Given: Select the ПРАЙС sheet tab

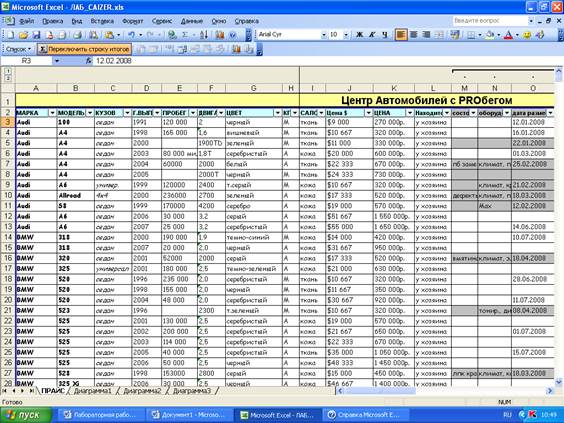Looking at the screenshot, I should [53, 391].
